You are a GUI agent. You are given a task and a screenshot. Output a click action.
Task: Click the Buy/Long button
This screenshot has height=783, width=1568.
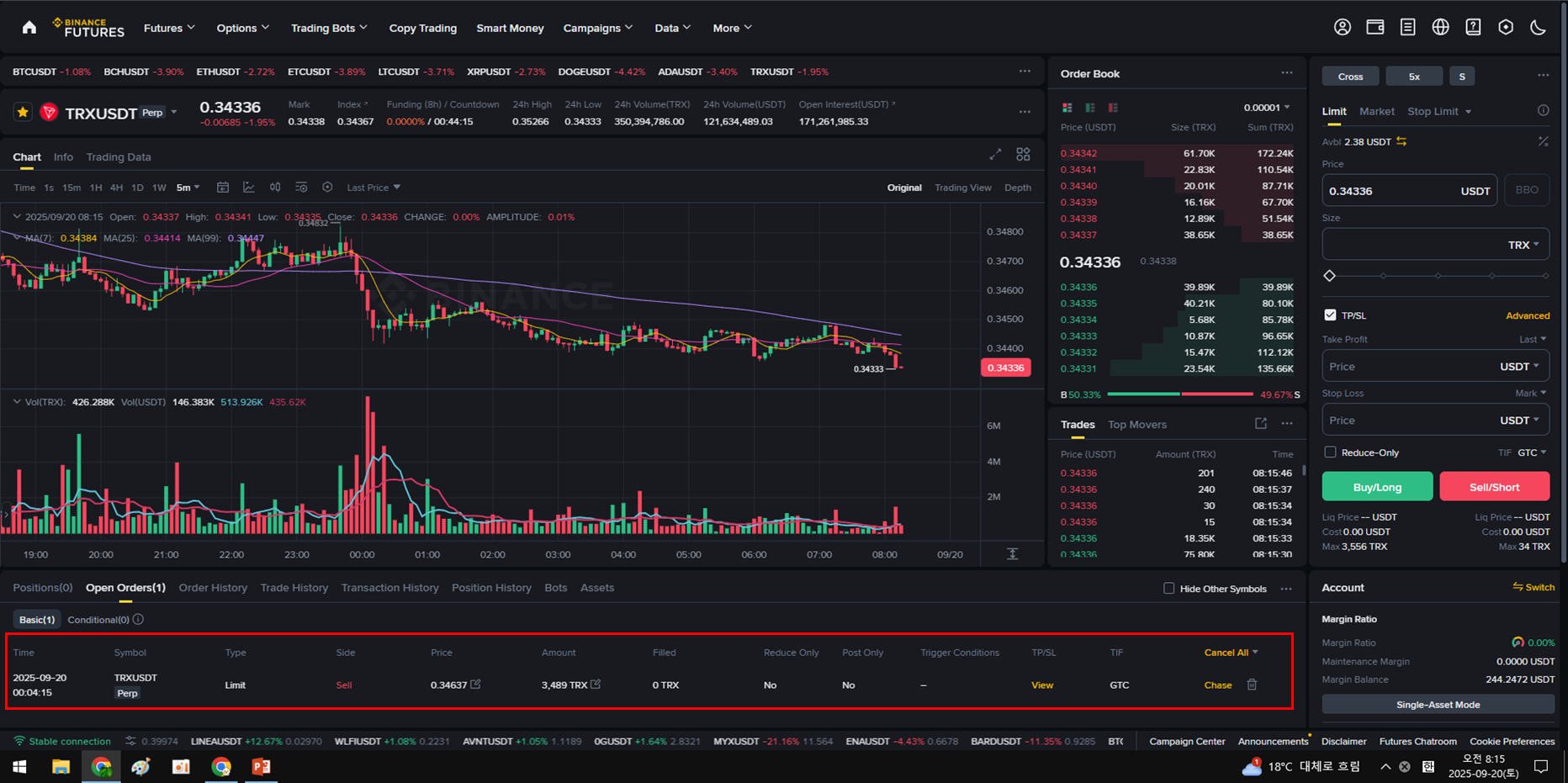[1377, 487]
